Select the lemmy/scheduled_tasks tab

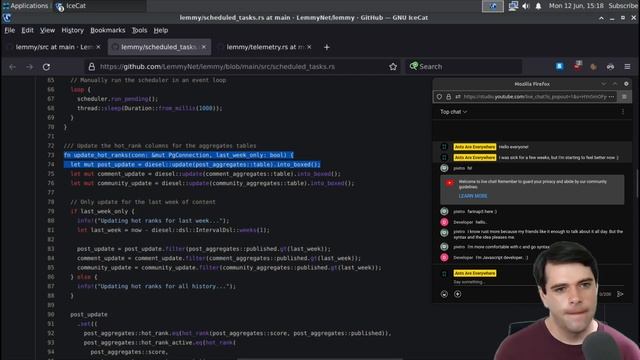pyautogui.click(x=159, y=47)
